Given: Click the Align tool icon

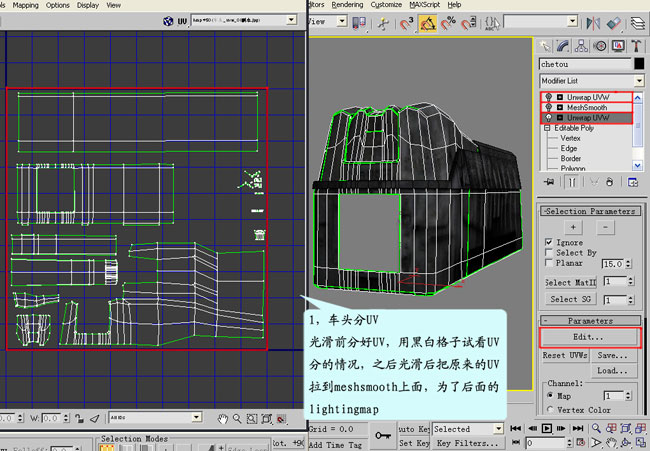Looking at the screenshot, I should pyautogui.click(x=614, y=23).
